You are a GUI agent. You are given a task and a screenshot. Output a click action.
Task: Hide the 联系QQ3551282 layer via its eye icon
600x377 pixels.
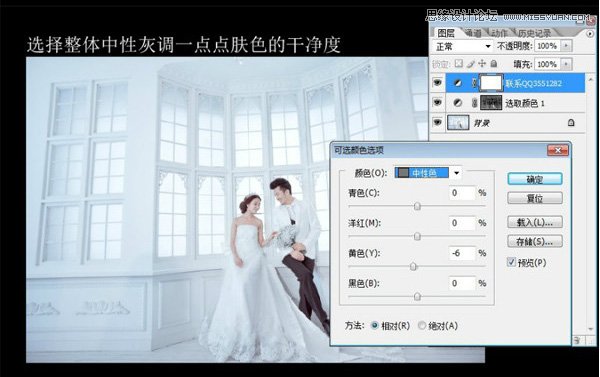click(437, 83)
